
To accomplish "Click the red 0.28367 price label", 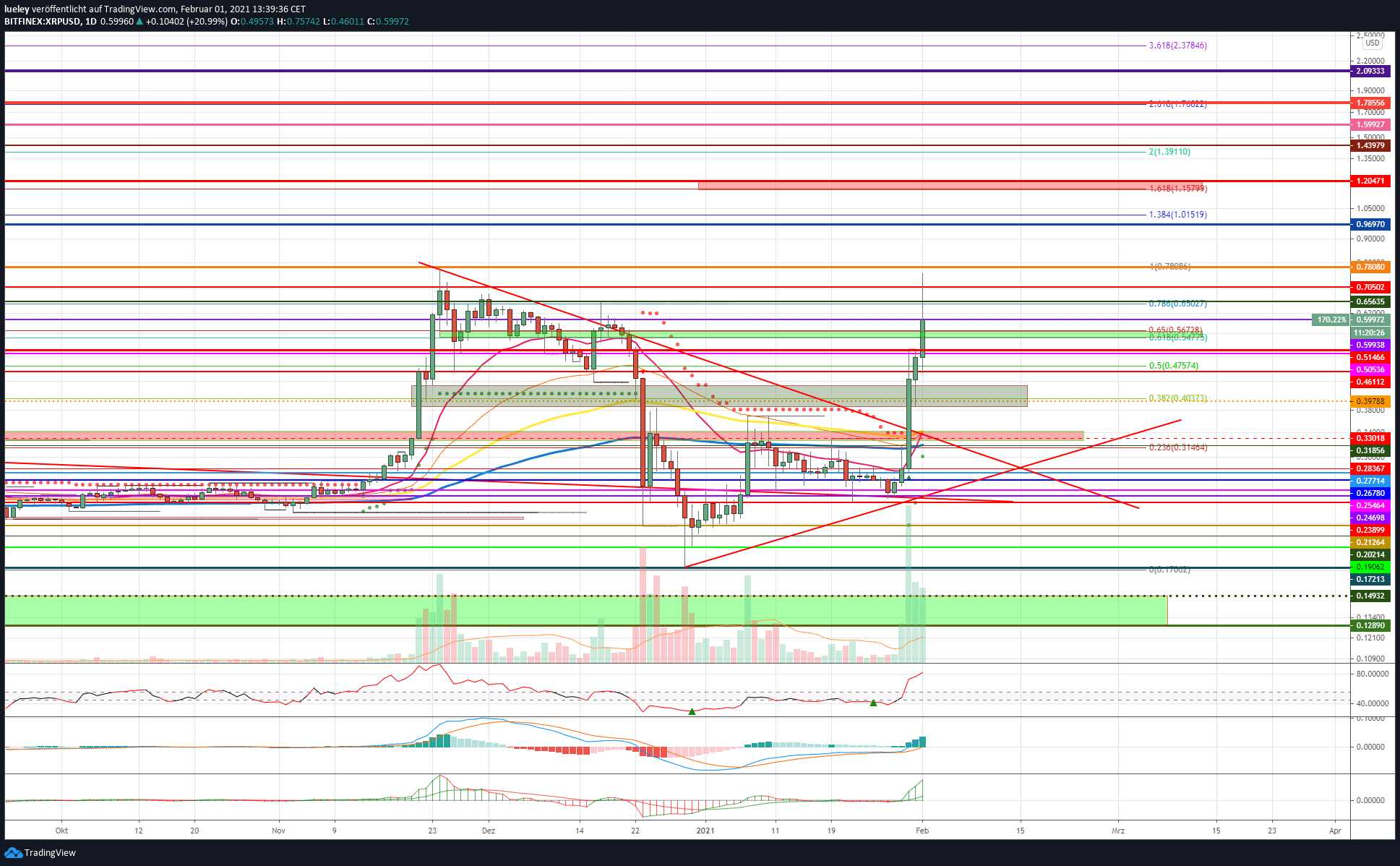I will pyautogui.click(x=1370, y=468).
